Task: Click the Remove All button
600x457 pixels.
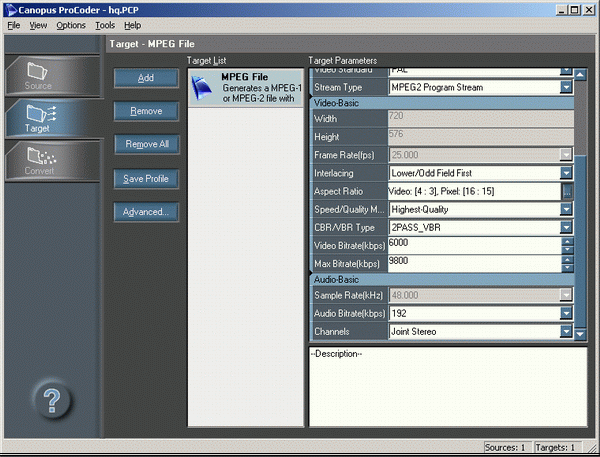Action: coord(147,145)
